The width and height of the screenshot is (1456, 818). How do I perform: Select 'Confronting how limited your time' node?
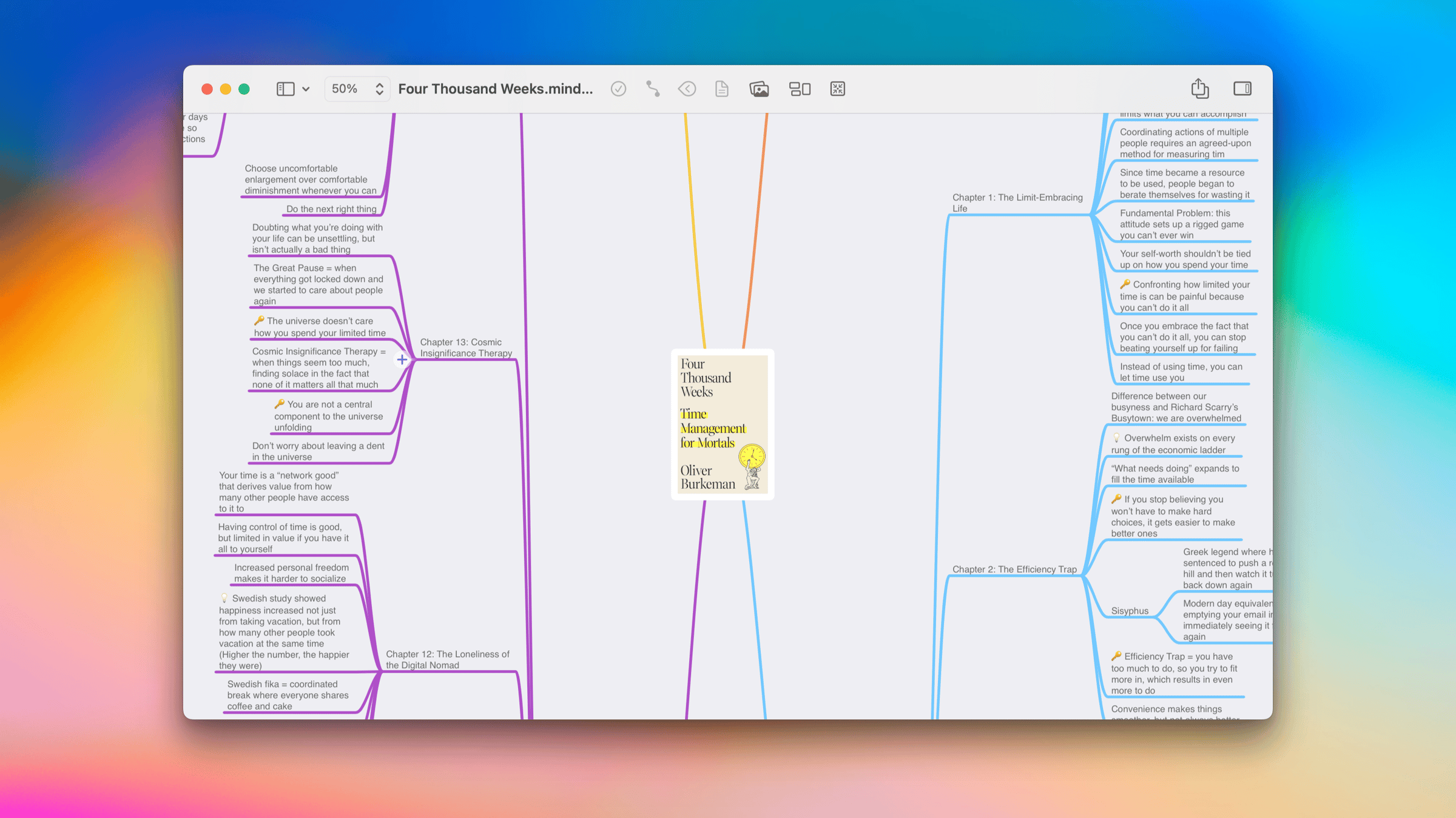coord(1184,295)
